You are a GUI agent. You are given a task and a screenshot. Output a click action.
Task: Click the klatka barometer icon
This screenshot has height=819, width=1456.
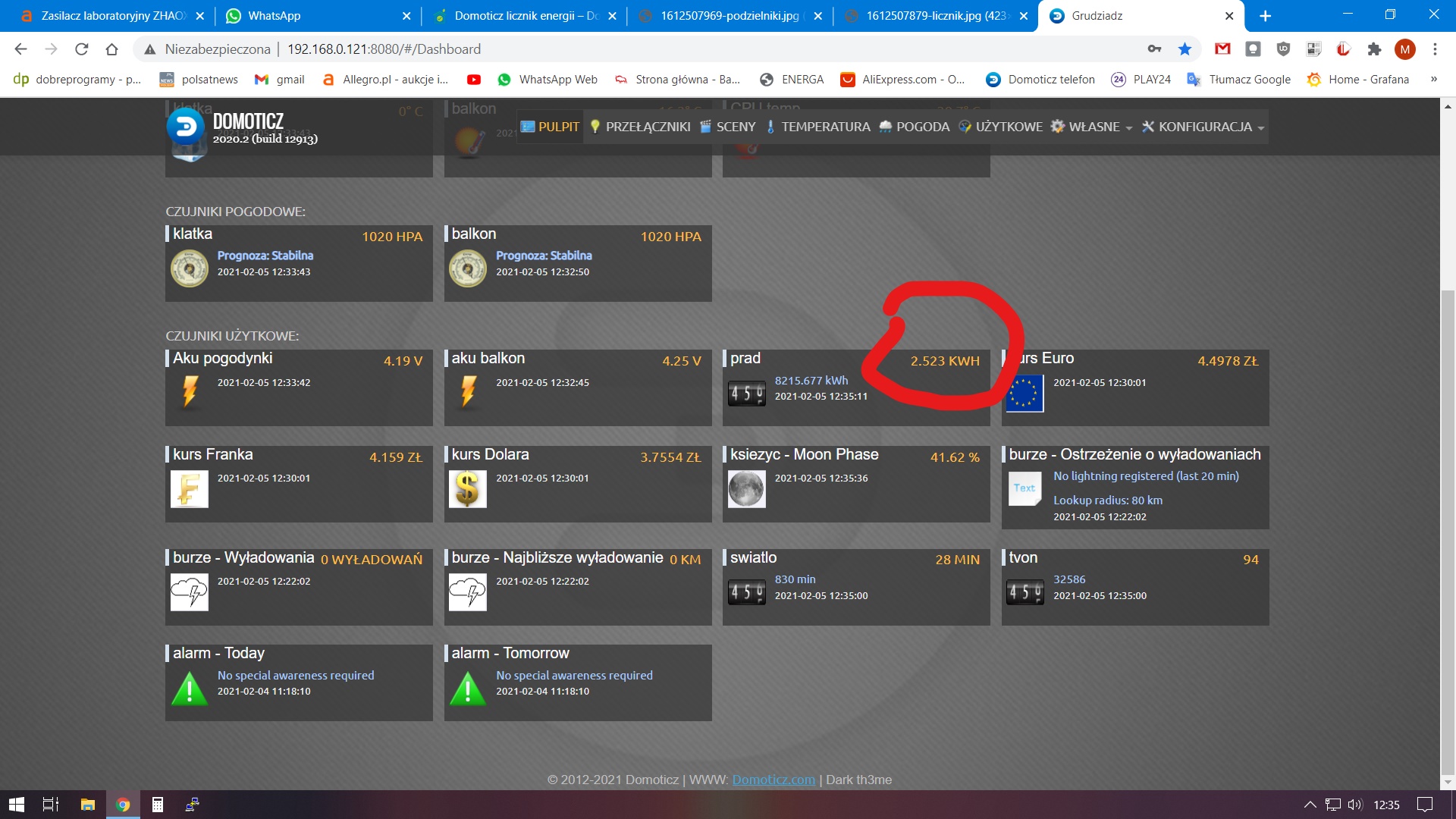pyautogui.click(x=189, y=268)
